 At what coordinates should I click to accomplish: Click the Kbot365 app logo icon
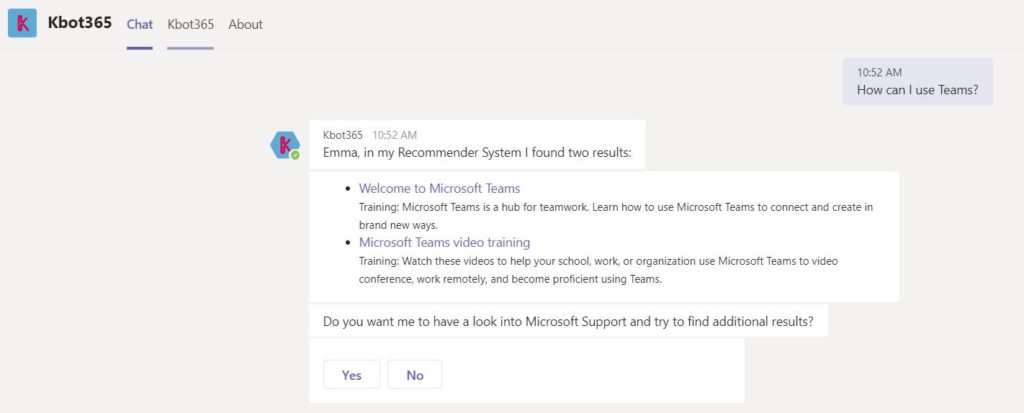point(22,23)
